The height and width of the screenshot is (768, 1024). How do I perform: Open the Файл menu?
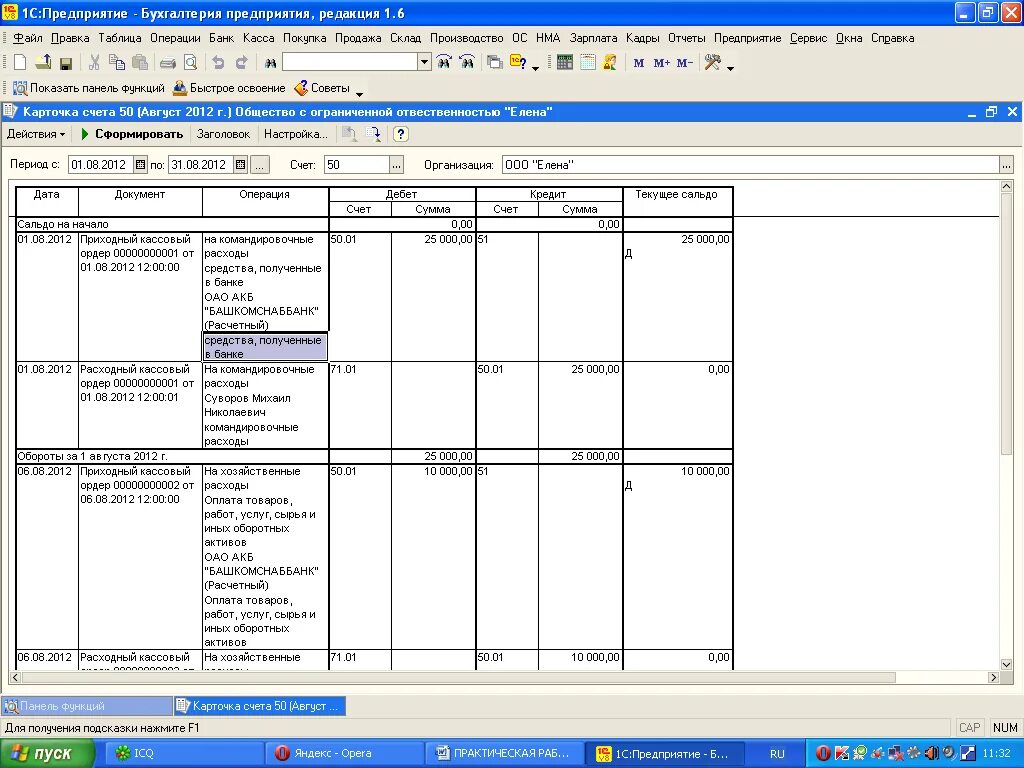pos(27,38)
